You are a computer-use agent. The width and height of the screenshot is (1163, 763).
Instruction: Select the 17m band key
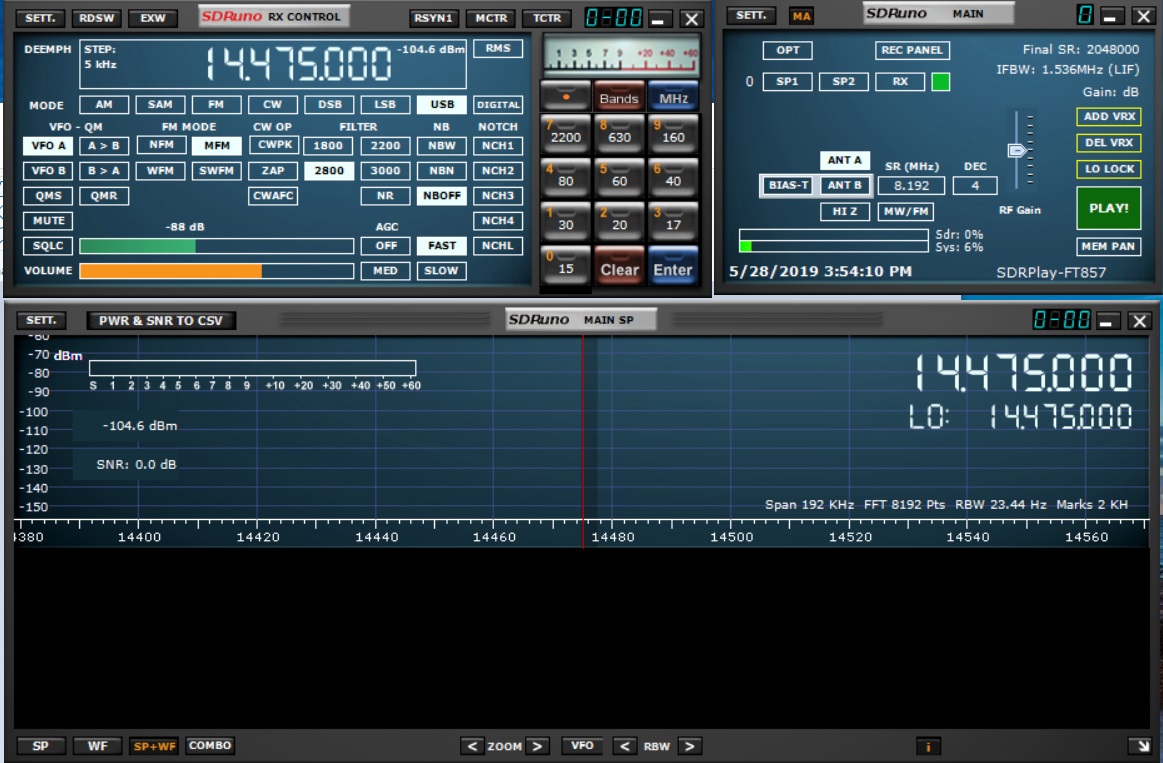pyautogui.click(x=673, y=221)
